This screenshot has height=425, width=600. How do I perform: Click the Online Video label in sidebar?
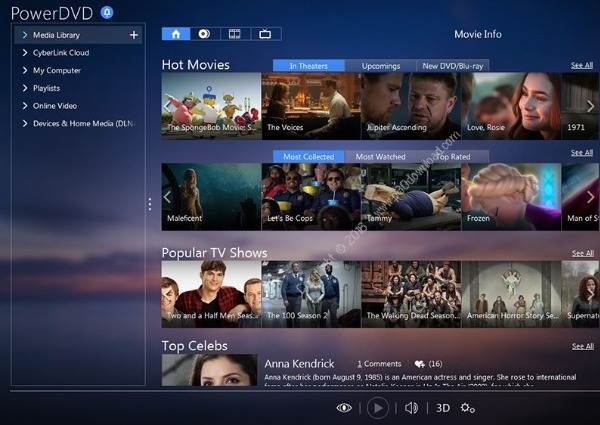coord(55,106)
